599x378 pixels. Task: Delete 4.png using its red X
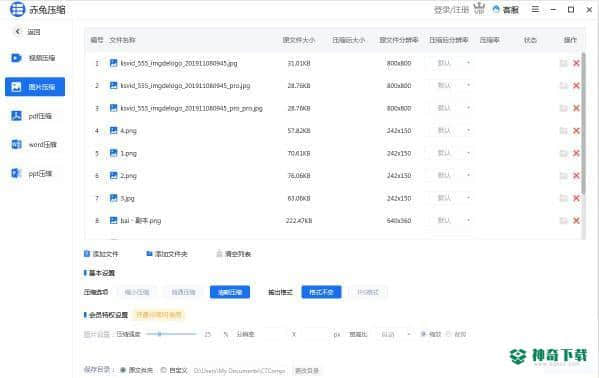576,131
